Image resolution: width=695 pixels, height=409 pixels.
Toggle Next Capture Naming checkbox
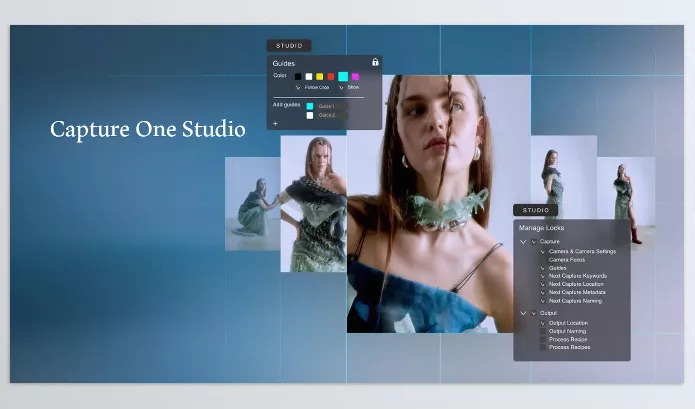543,301
